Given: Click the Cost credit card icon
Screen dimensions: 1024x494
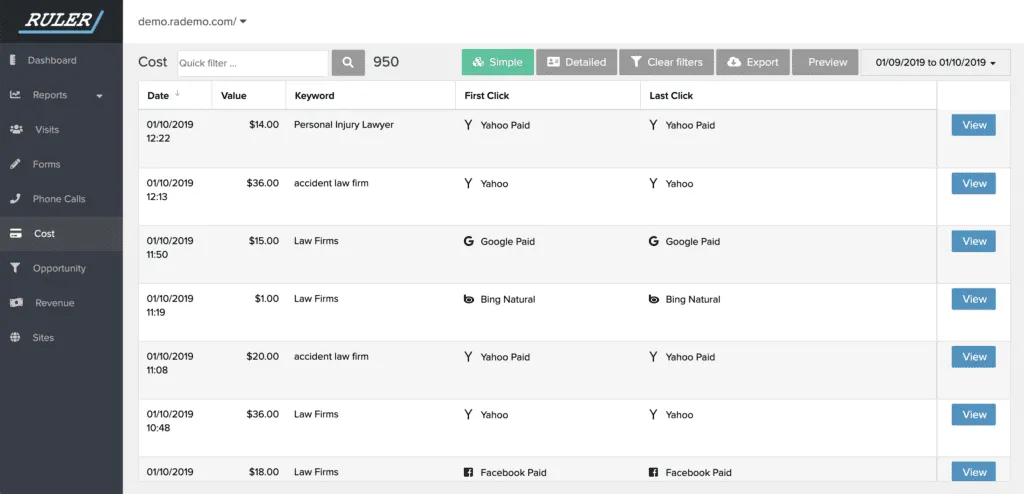Looking at the screenshot, I should pyautogui.click(x=15, y=234).
